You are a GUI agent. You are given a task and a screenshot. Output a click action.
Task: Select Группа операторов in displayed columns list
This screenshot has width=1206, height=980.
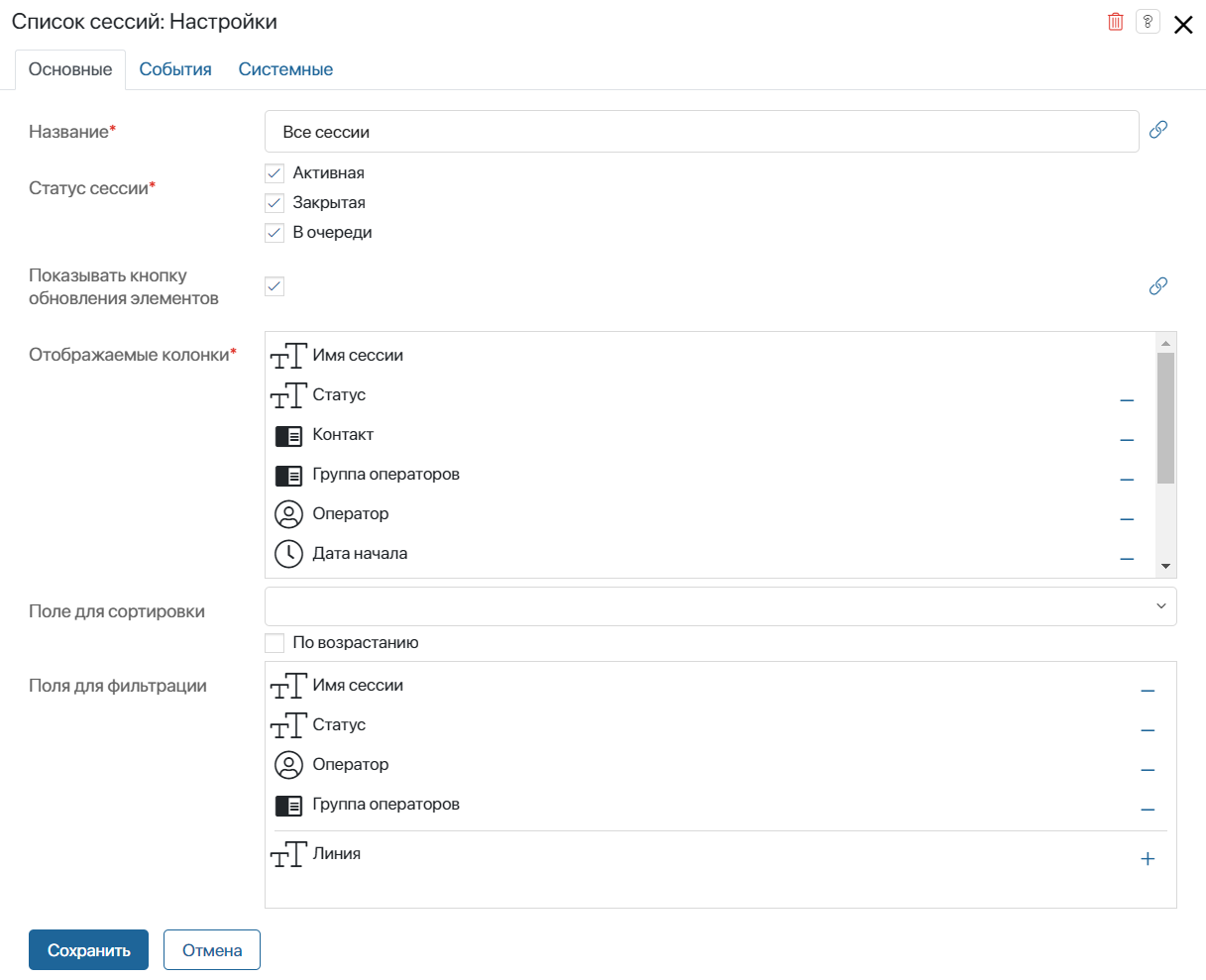711,475
